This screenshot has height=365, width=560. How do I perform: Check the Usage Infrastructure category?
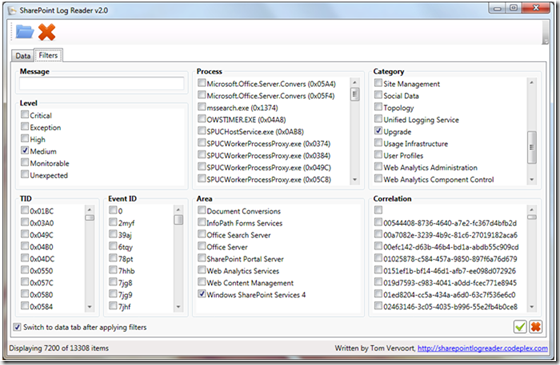point(378,142)
